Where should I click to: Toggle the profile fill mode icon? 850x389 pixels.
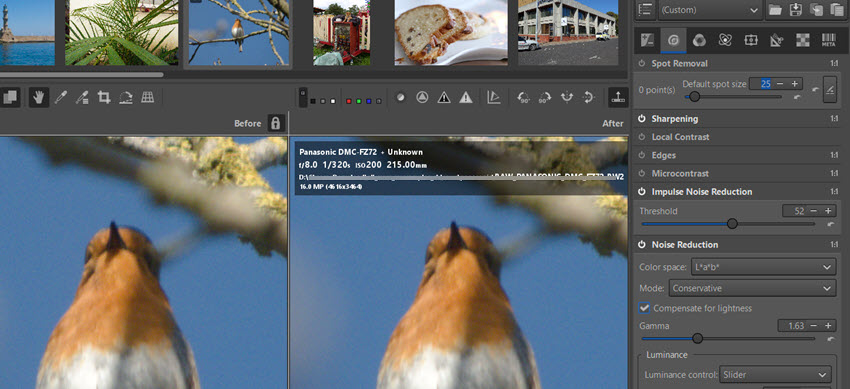tap(645, 10)
